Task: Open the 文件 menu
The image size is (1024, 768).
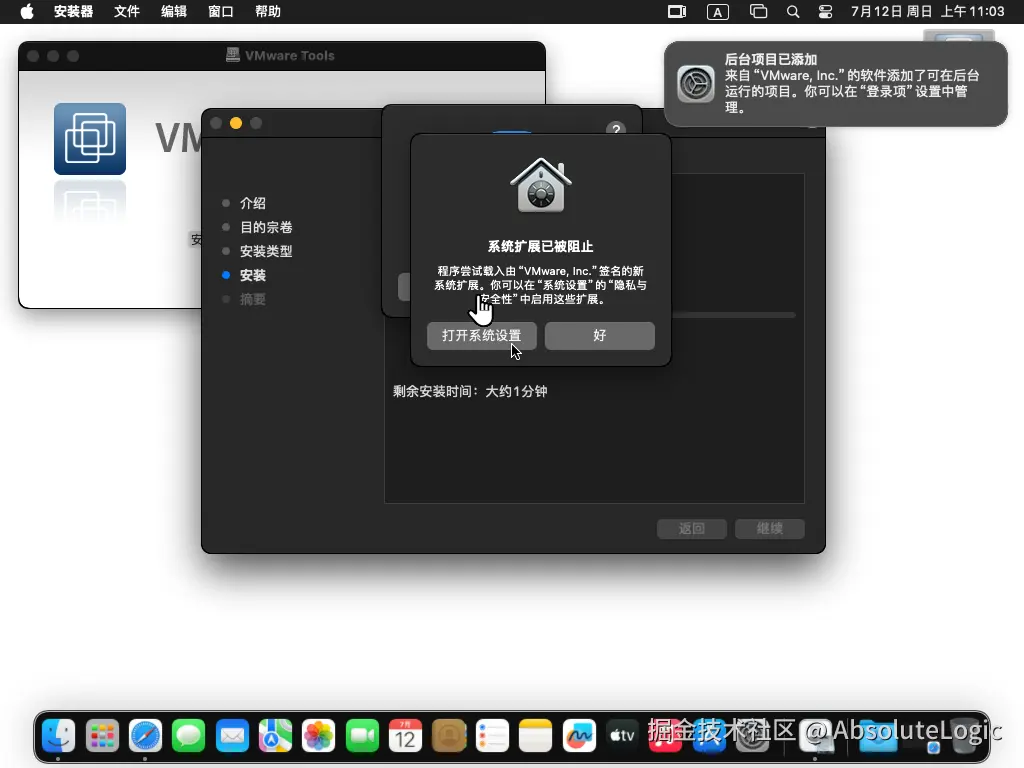Action: point(127,12)
